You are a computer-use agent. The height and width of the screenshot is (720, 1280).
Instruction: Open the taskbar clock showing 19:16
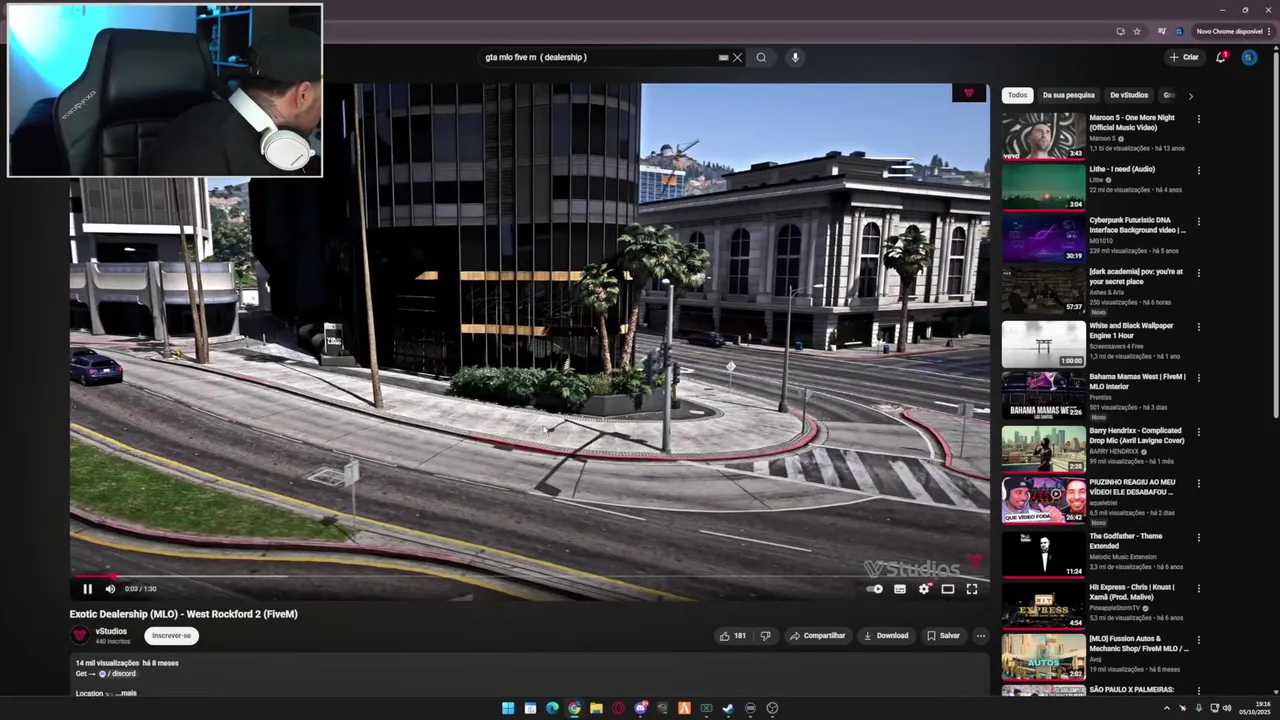1254,708
